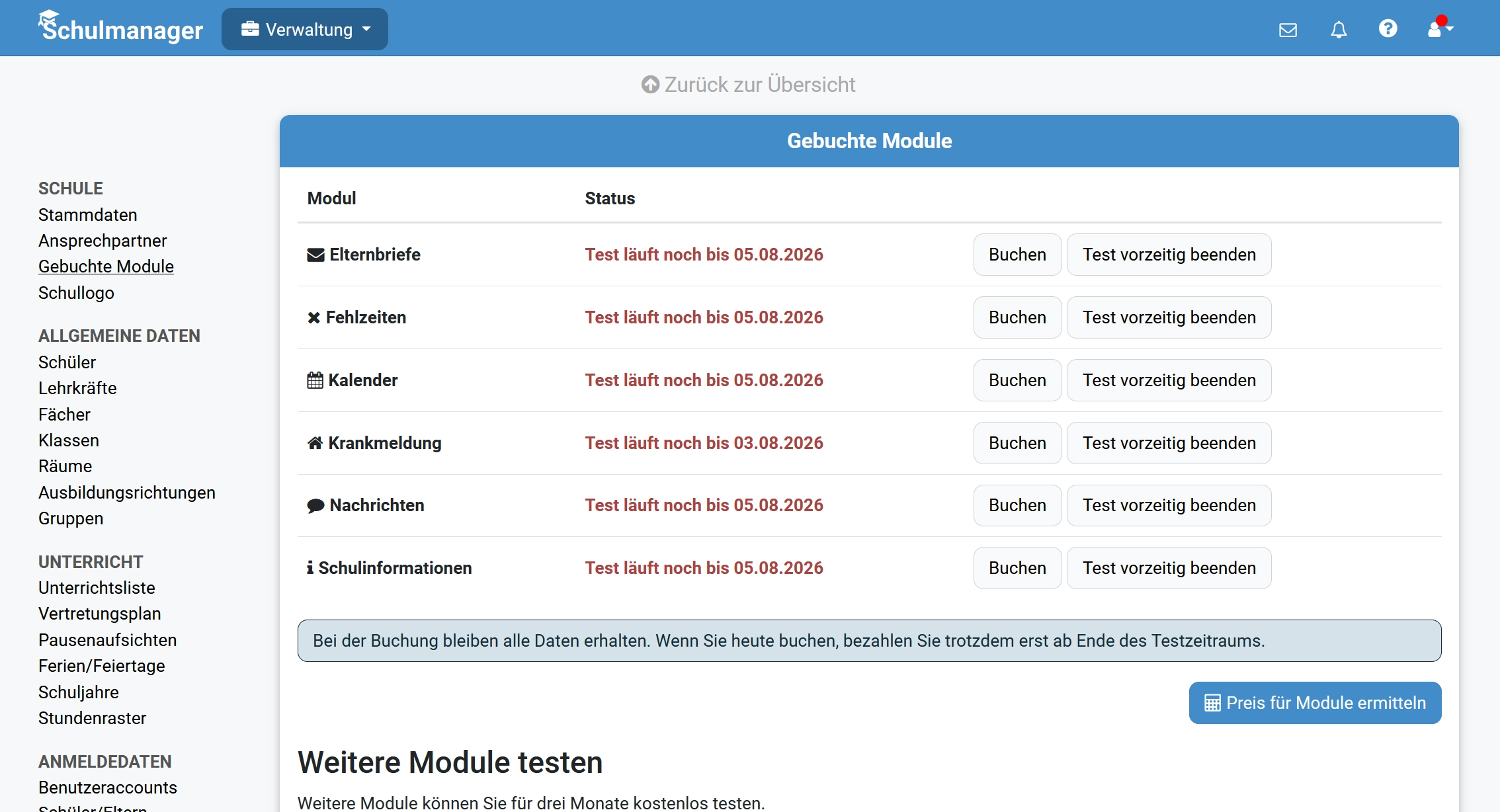
Task: Open Pausenaufsichten in the sidebar
Action: [x=108, y=640]
